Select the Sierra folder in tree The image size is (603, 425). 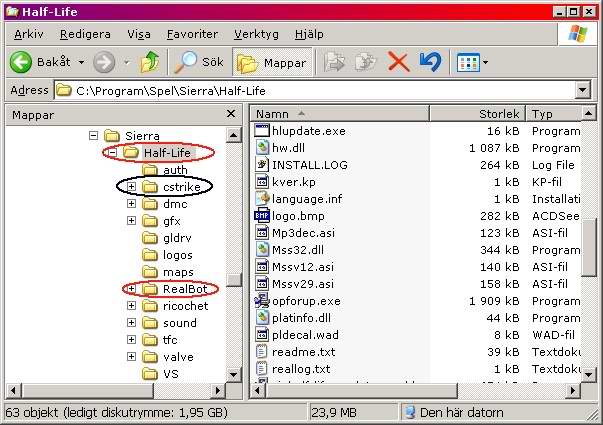click(x=132, y=135)
